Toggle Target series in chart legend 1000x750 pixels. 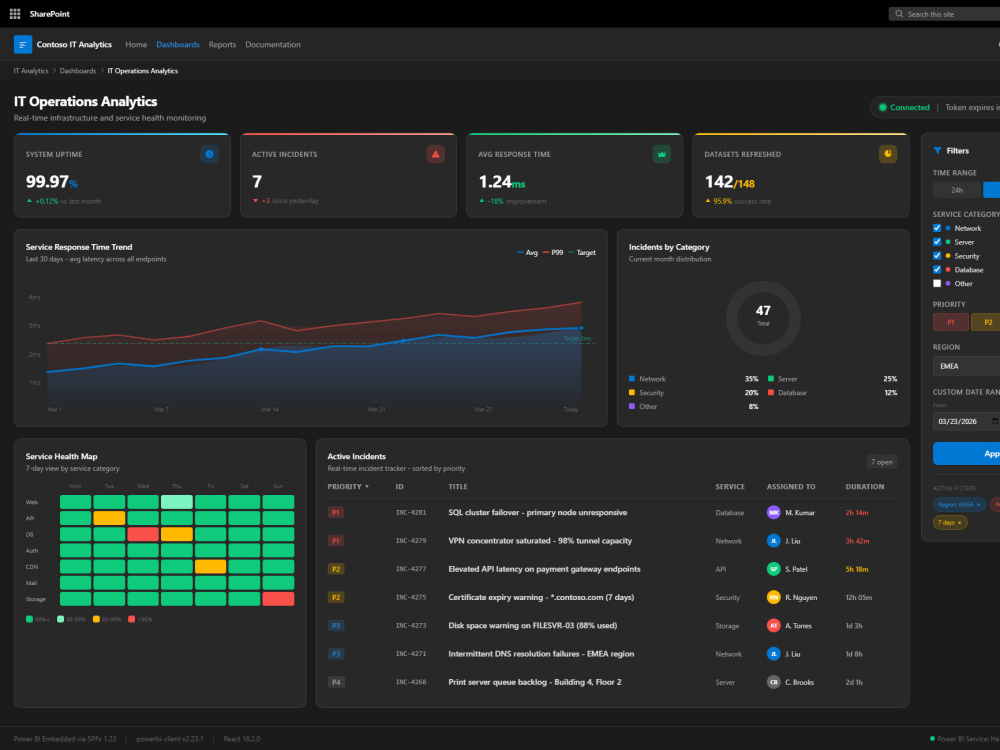[582, 253]
